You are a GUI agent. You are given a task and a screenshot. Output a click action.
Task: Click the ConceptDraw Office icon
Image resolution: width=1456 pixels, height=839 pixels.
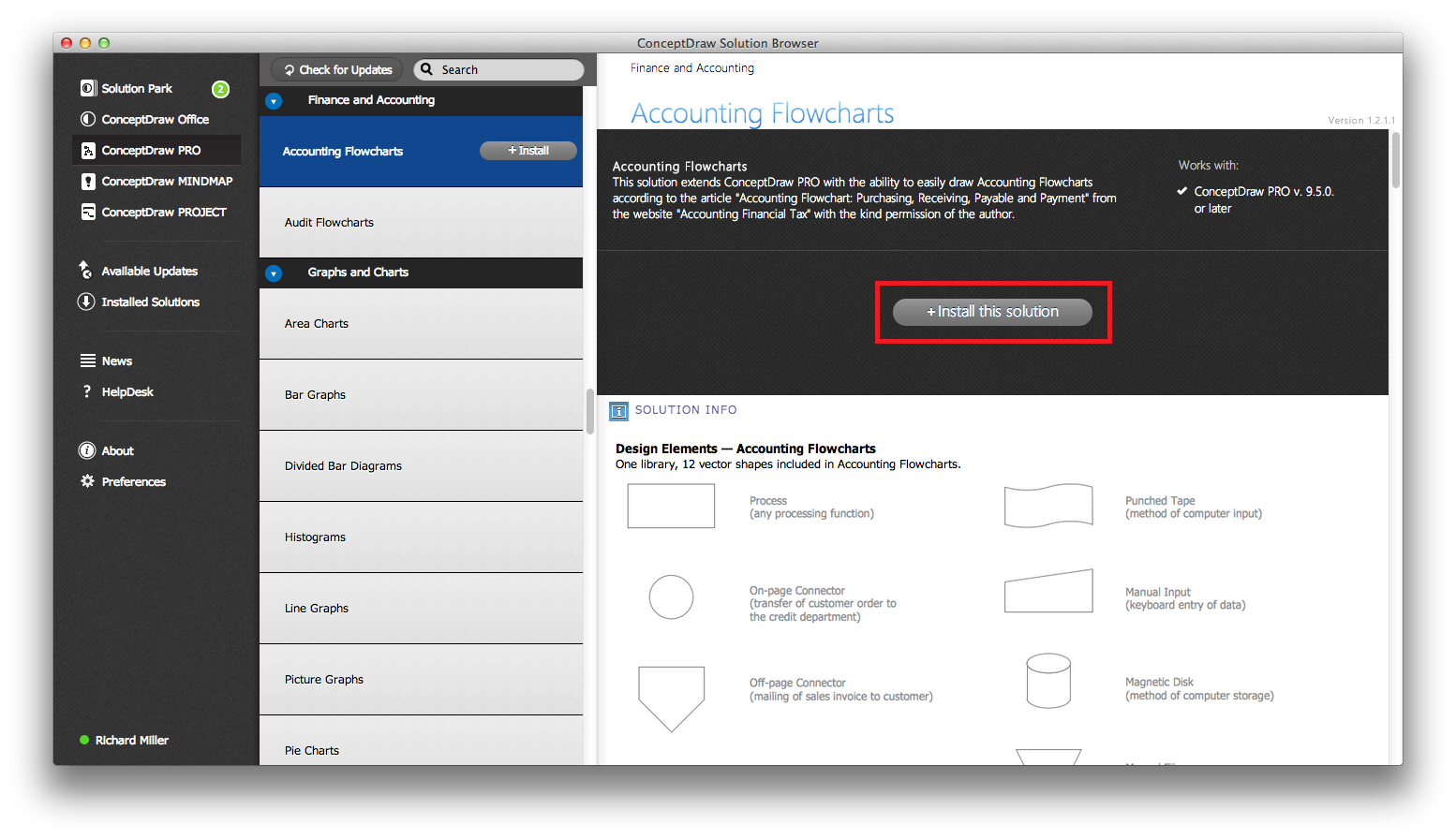88,119
